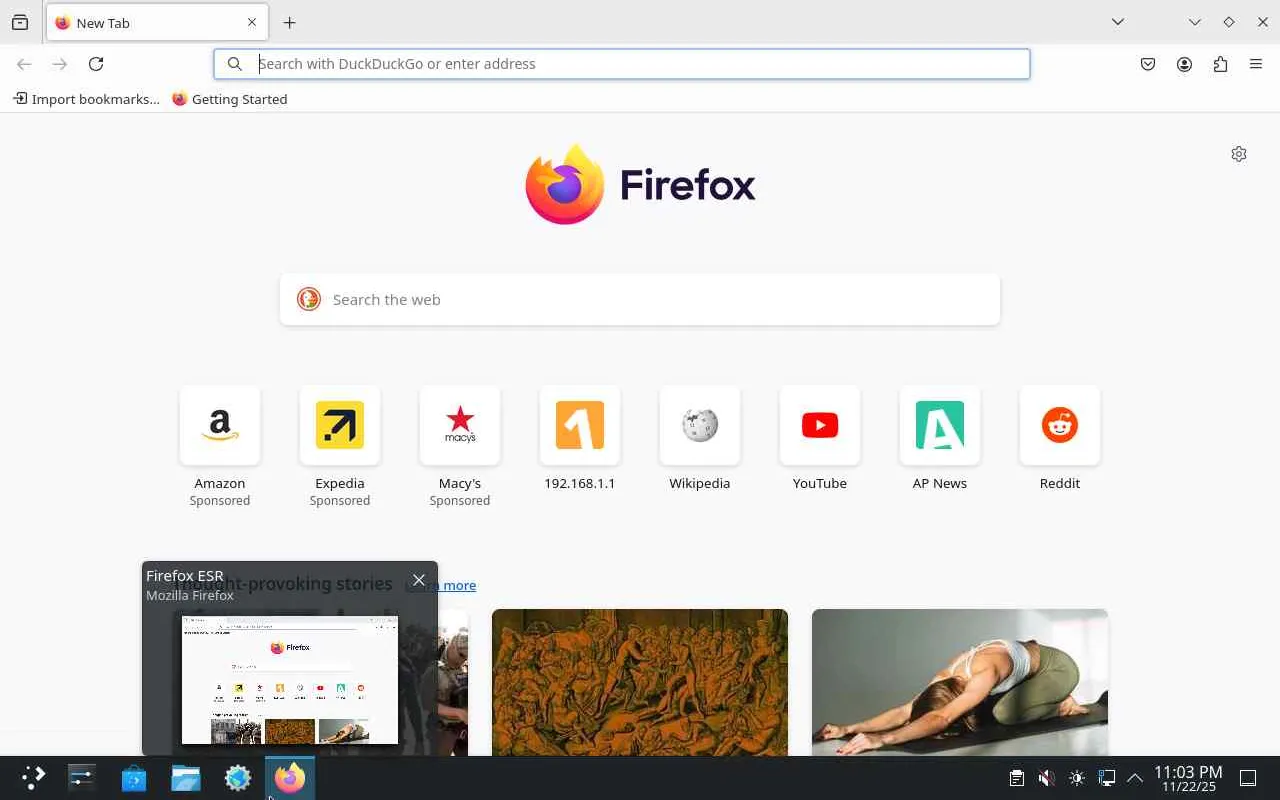
Task: Open the Getting Started bookmark
Action: pos(230,99)
